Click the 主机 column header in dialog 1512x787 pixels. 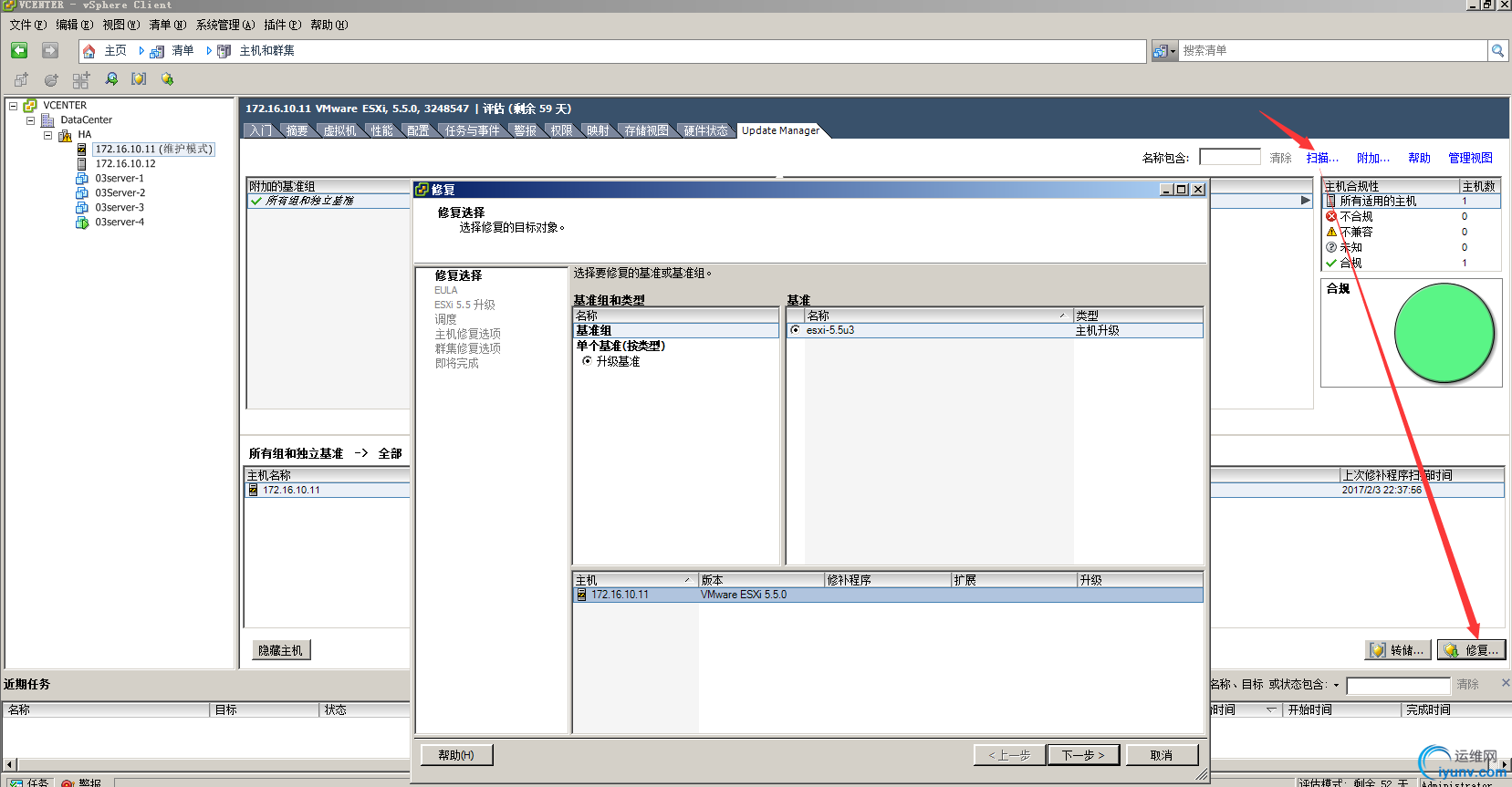click(x=634, y=580)
